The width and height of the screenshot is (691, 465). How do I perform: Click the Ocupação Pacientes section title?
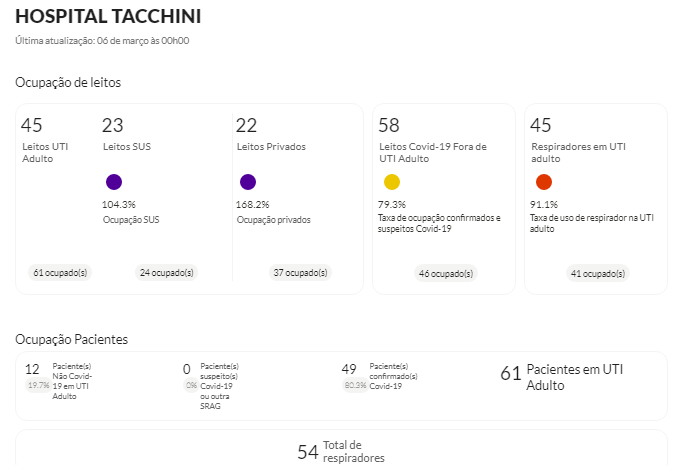click(x=71, y=339)
